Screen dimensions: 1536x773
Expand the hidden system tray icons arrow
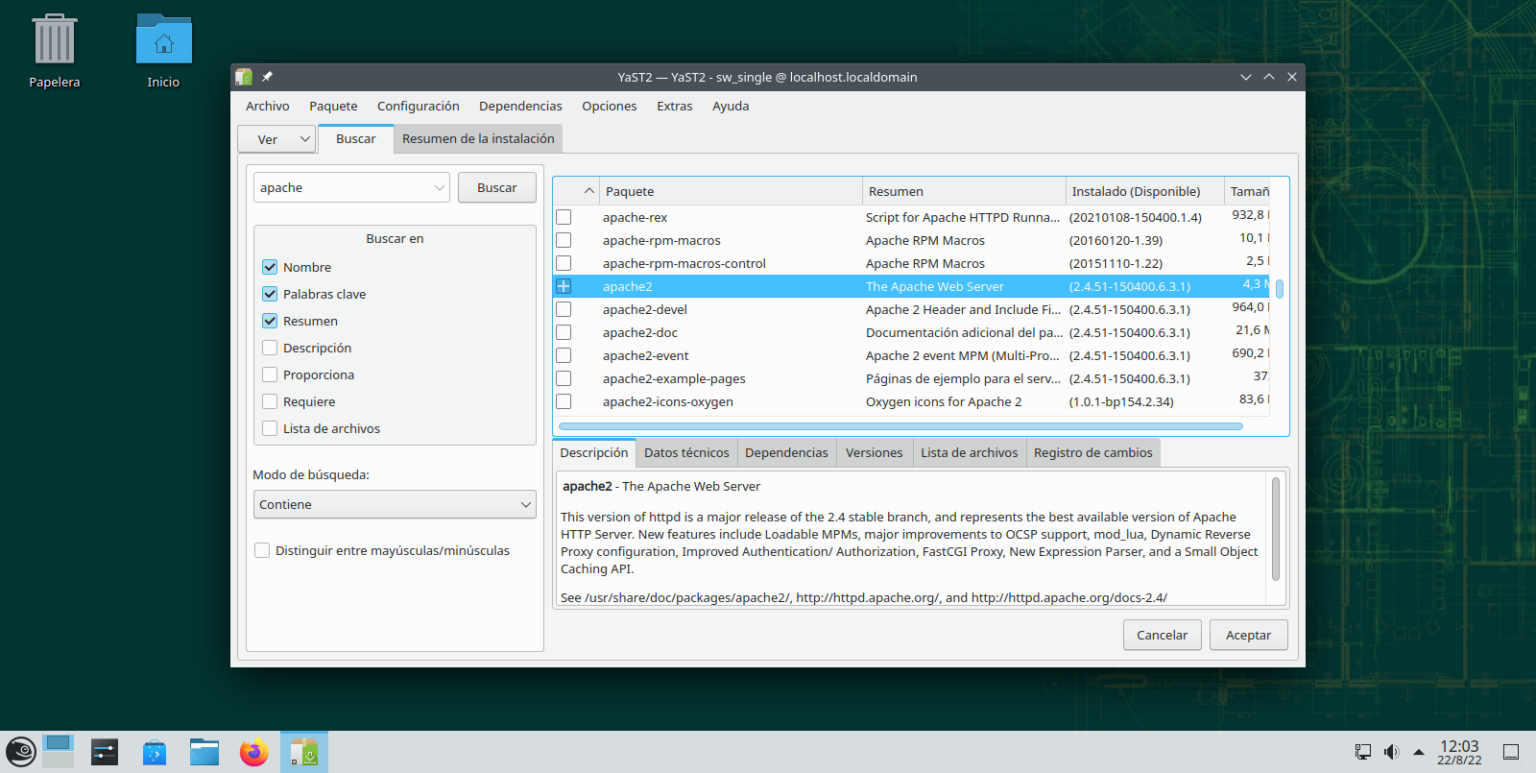[1418, 751]
